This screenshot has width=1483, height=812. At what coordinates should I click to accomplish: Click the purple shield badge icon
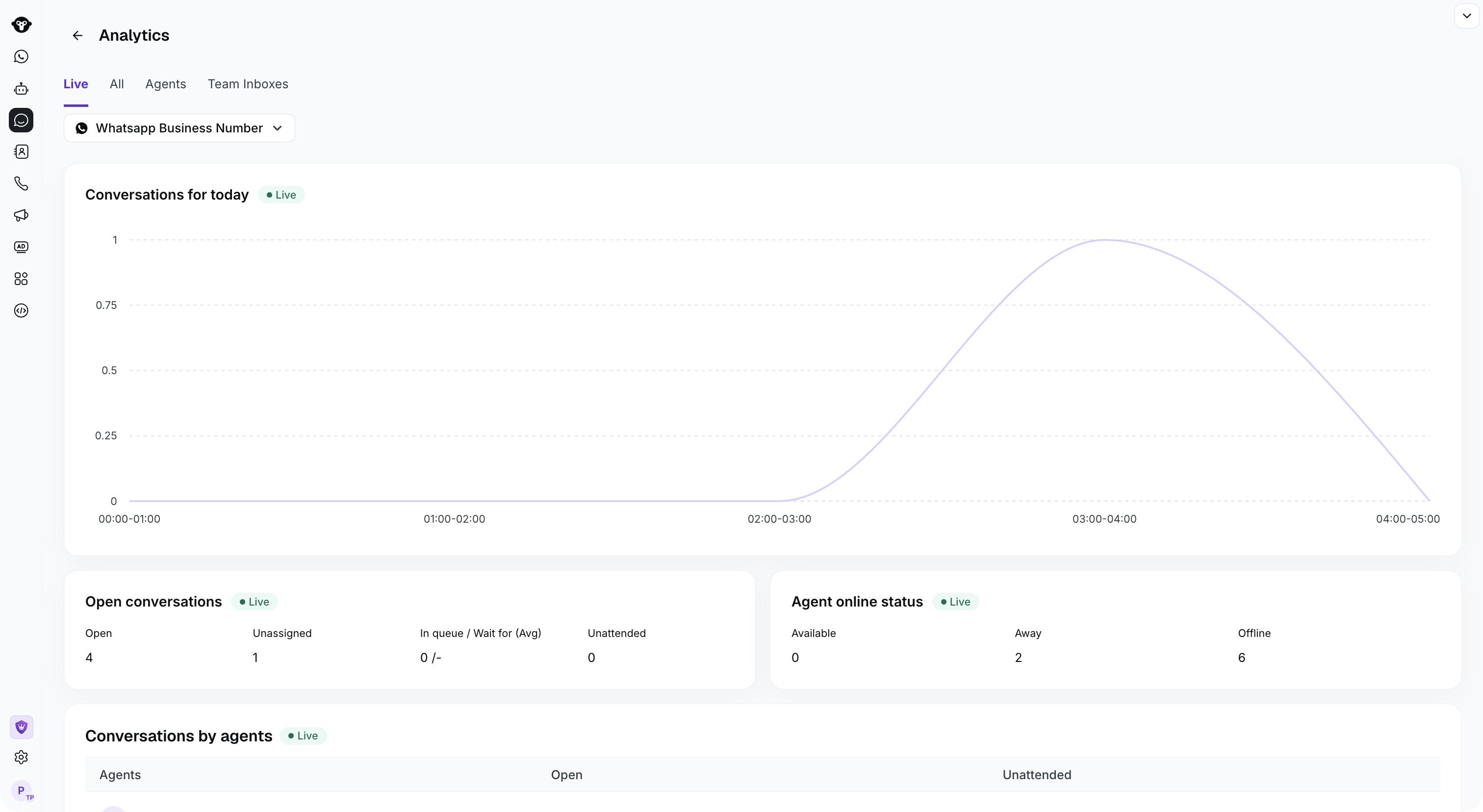point(21,727)
